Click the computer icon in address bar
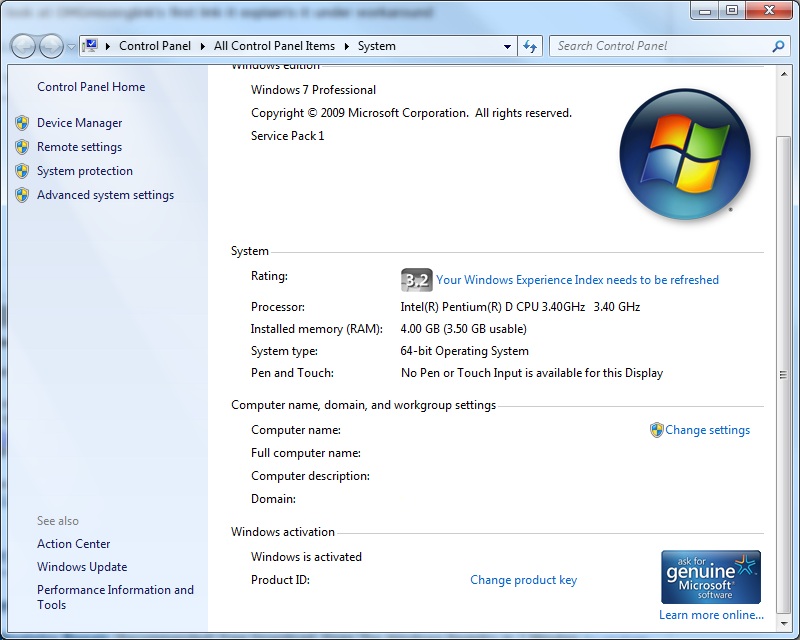The height and width of the screenshot is (640, 800). 90,46
